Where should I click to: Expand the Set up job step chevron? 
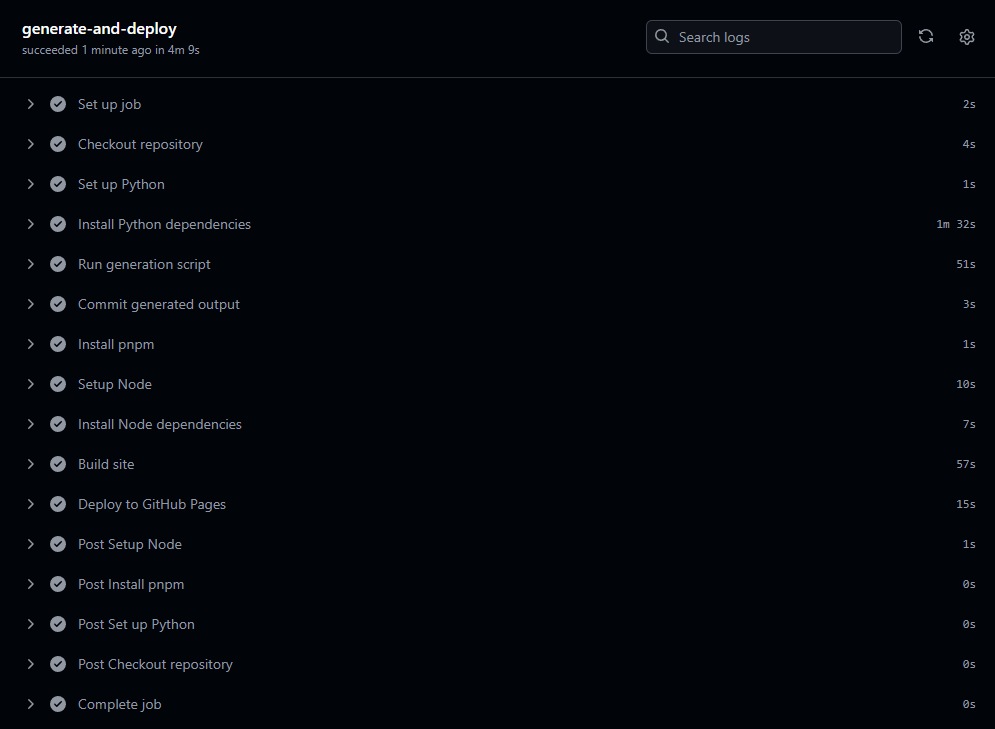pyautogui.click(x=30, y=104)
